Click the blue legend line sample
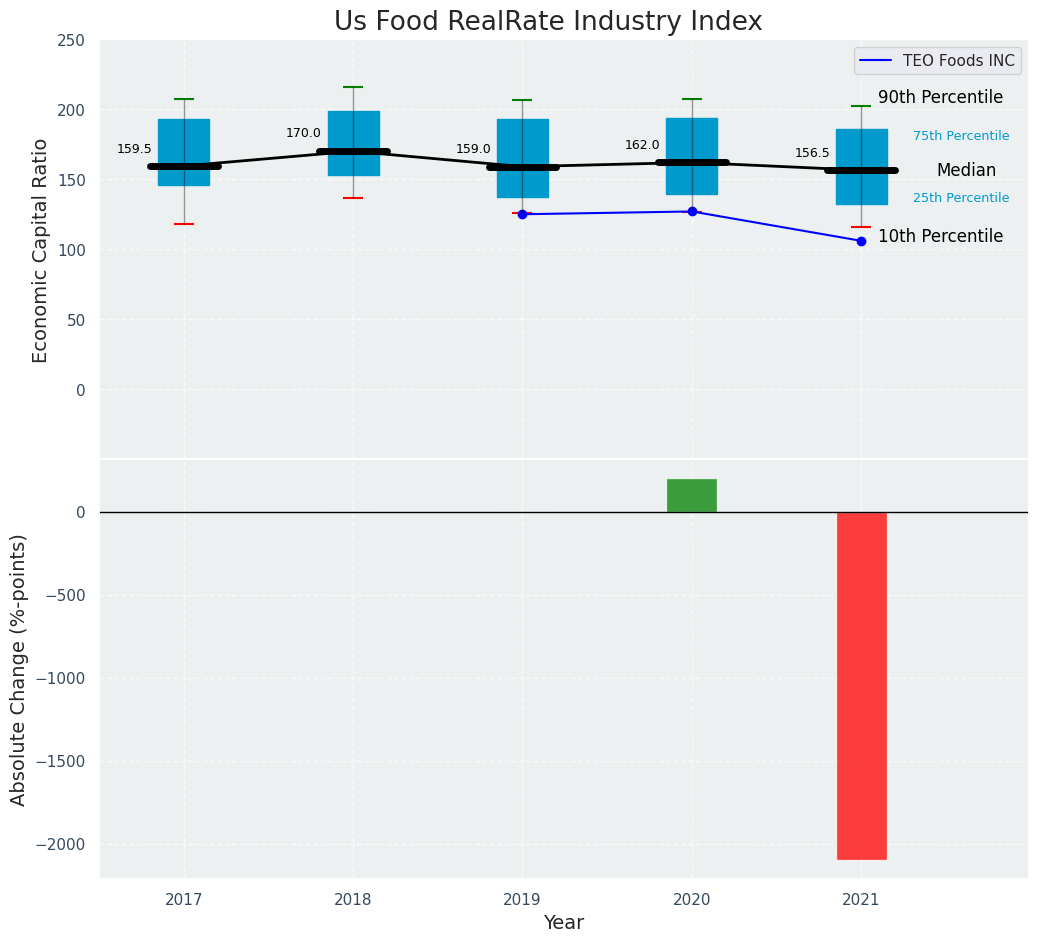 [876, 61]
